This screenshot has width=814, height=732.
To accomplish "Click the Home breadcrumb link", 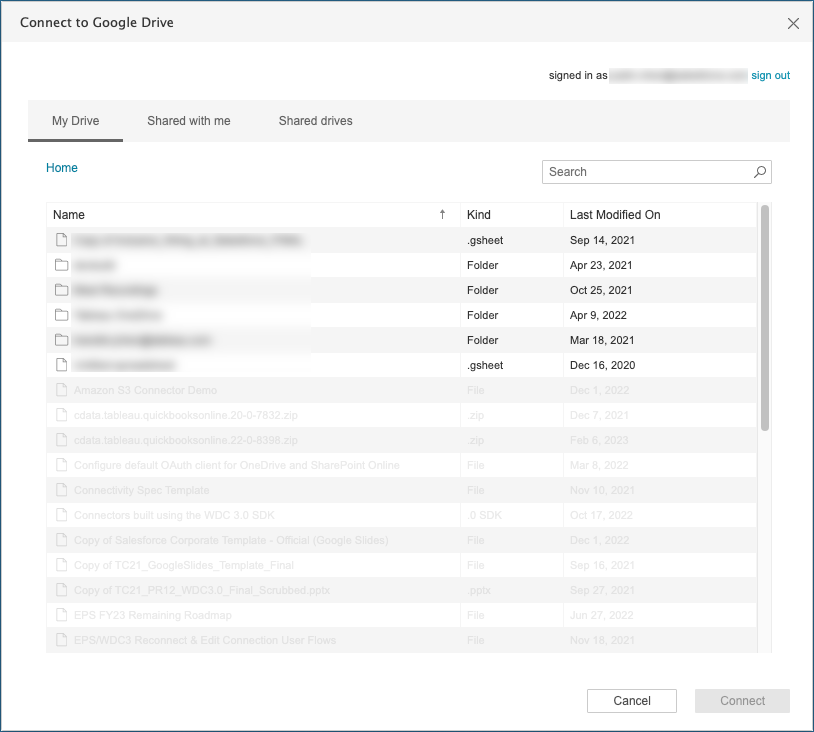I will tap(62, 168).
